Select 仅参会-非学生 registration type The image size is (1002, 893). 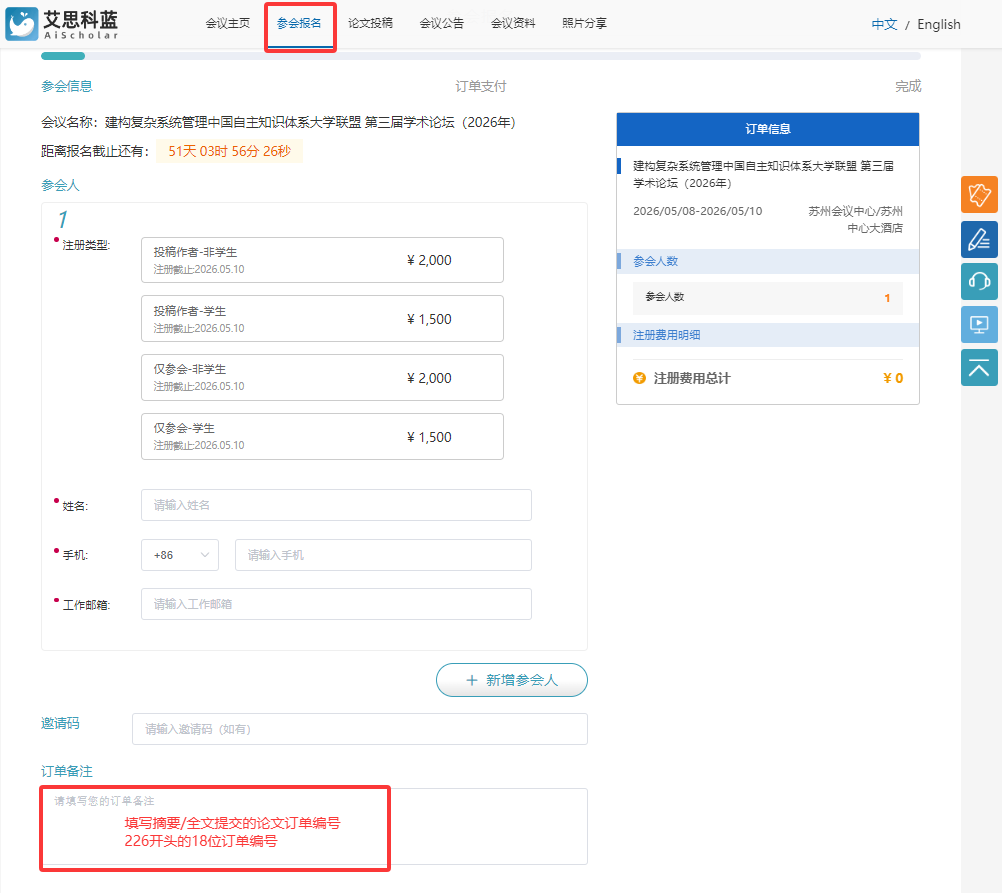click(322, 378)
